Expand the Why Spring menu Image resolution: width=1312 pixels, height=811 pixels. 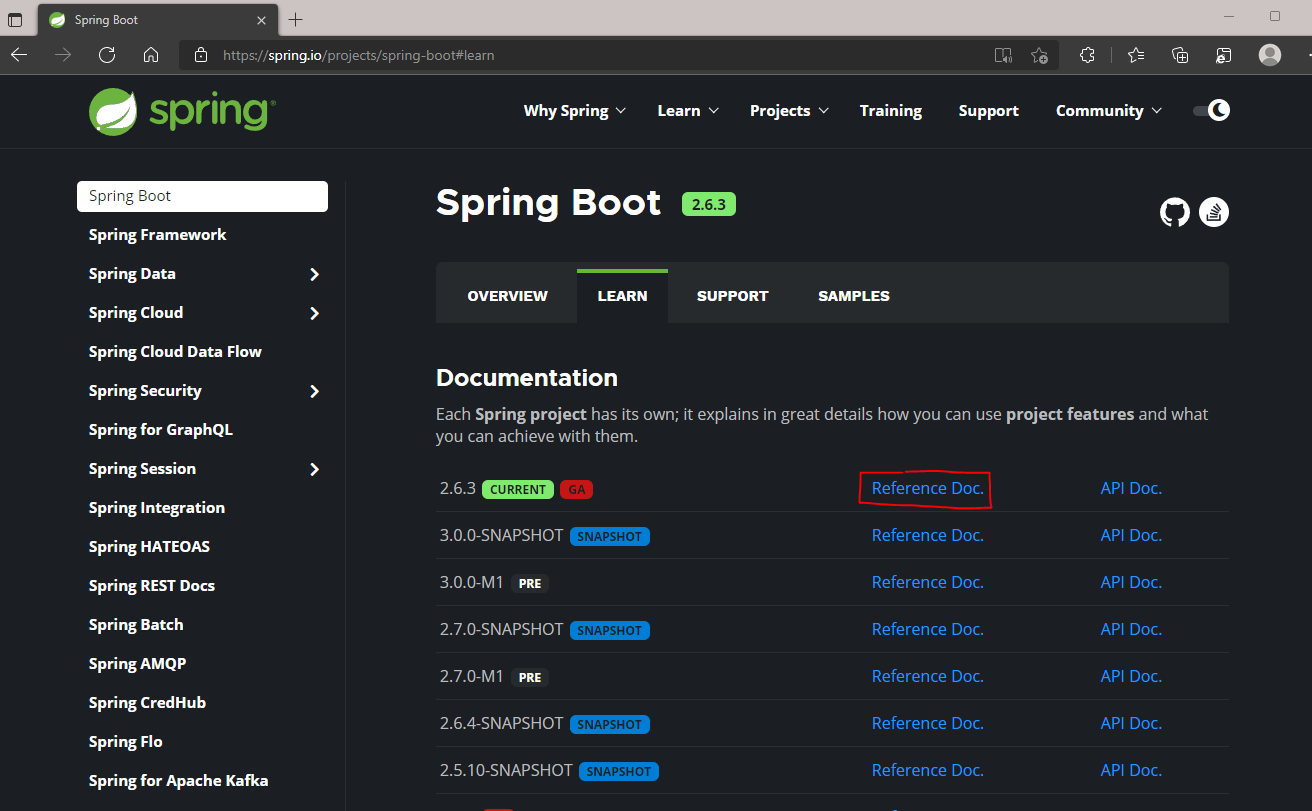pyautogui.click(x=575, y=111)
